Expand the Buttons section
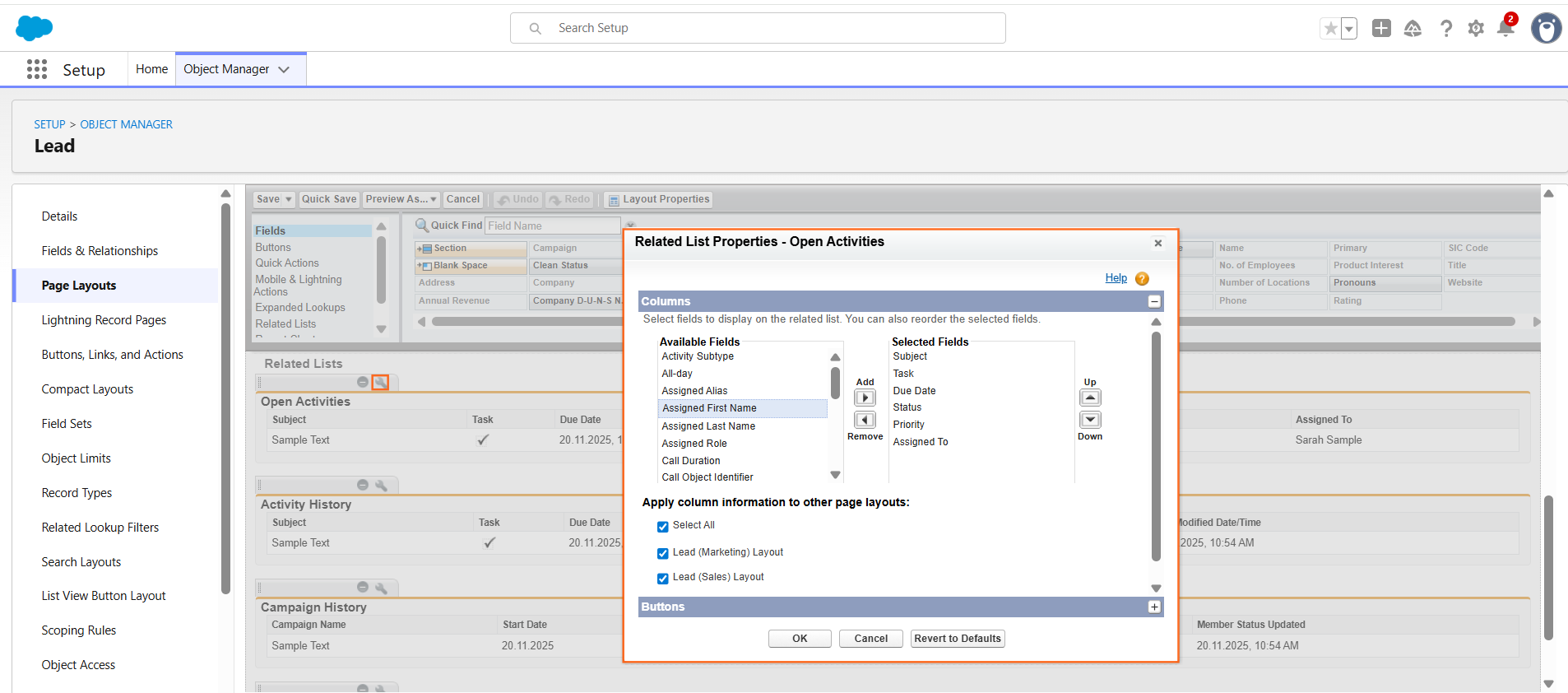This screenshot has width=1568, height=693. tap(1154, 607)
